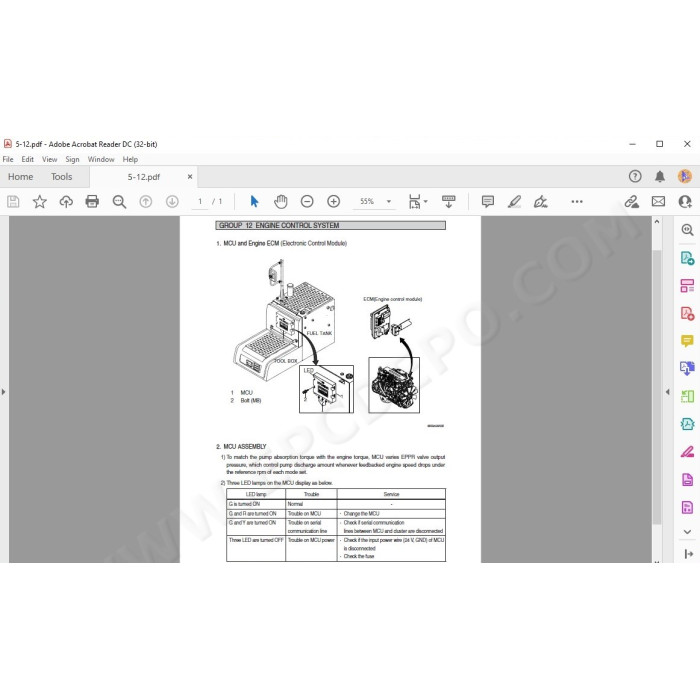Viewport: 700px width, 700px height.
Task: Select the 5-12.pdf document tab
Action: (x=144, y=177)
